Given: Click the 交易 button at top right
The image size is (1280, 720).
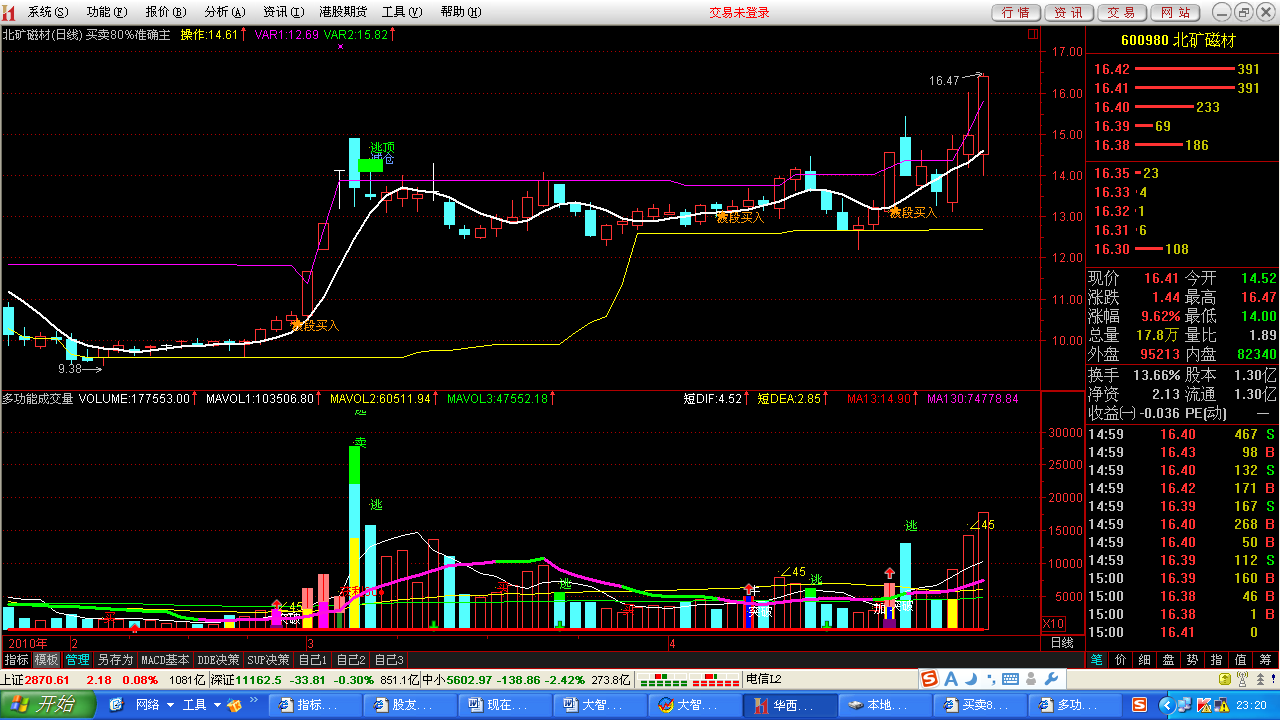Looking at the screenshot, I should [1121, 12].
